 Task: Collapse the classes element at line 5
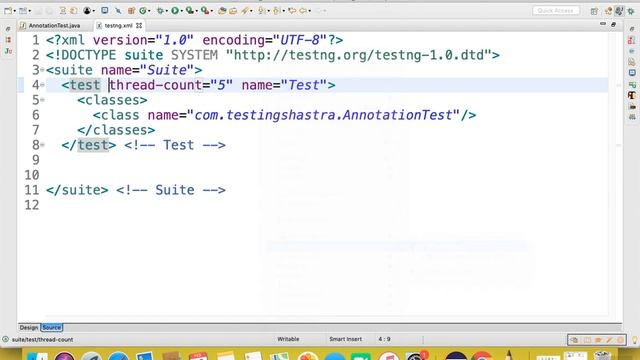[x=42, y=100]
